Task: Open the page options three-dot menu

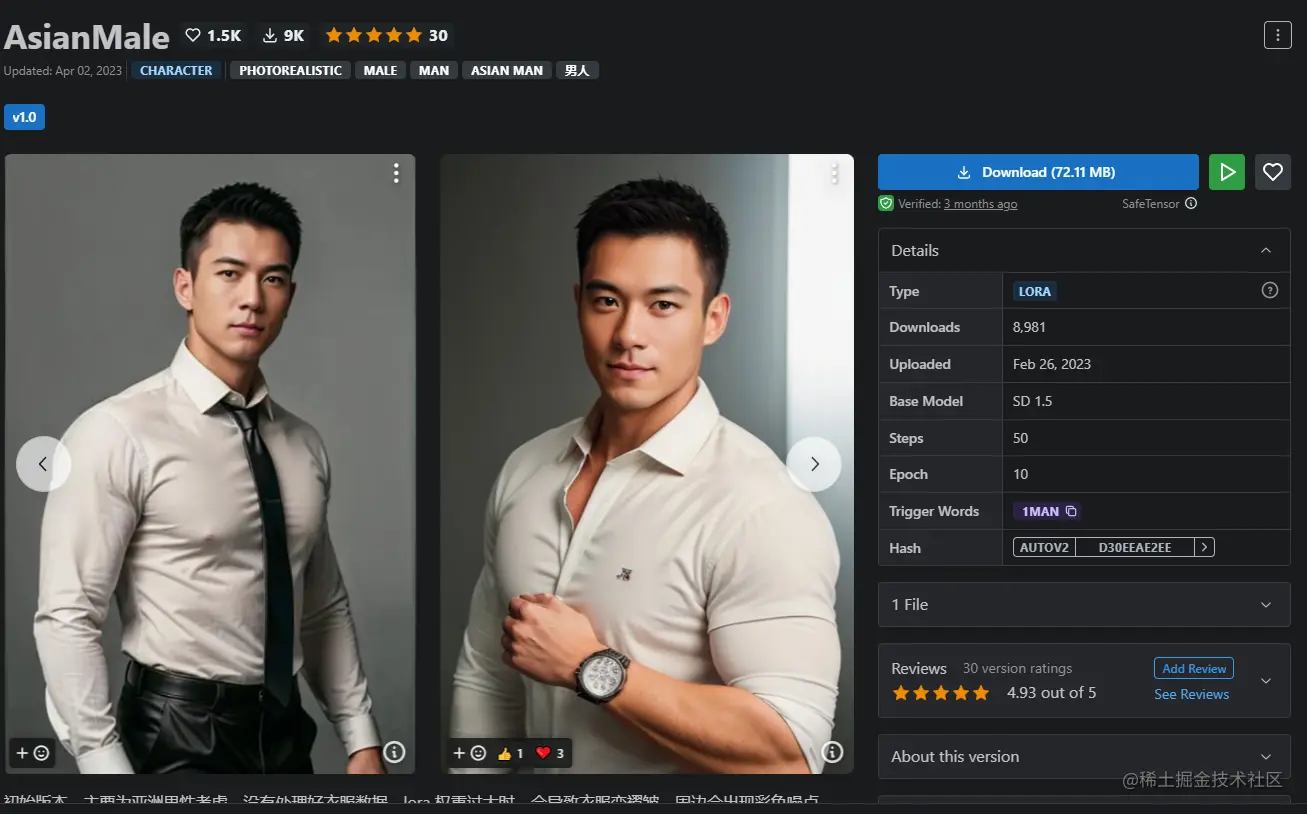Action: pos(1278,35)
